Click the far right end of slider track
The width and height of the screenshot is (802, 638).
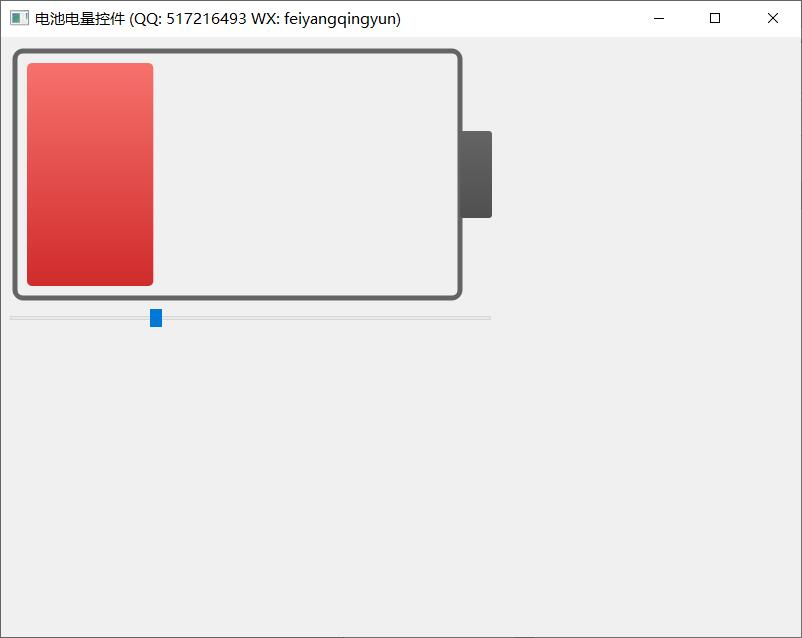pyautogui.click(x=487, y=318)
